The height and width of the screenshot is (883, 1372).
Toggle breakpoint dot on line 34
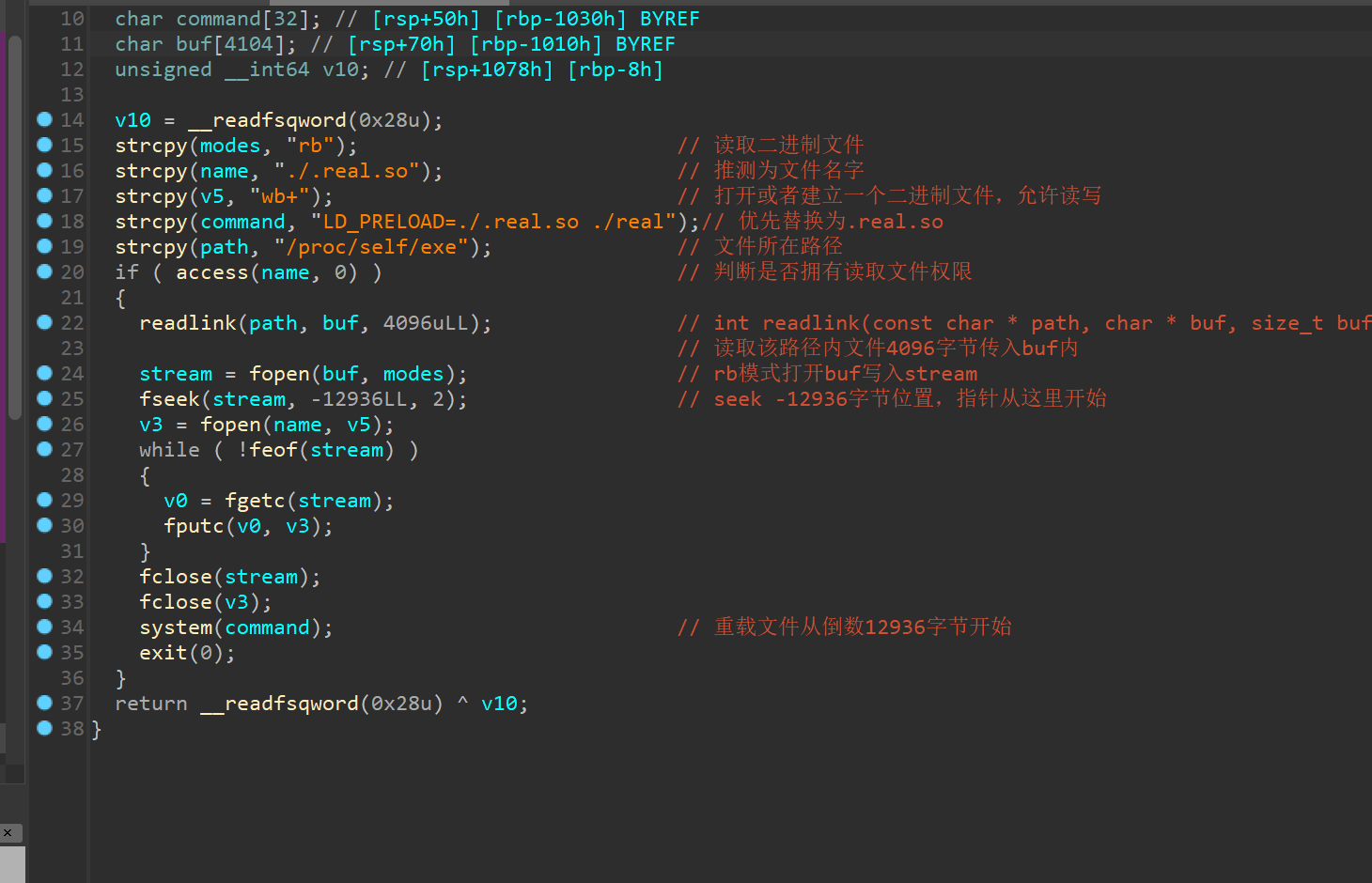(x=44, y=627)
